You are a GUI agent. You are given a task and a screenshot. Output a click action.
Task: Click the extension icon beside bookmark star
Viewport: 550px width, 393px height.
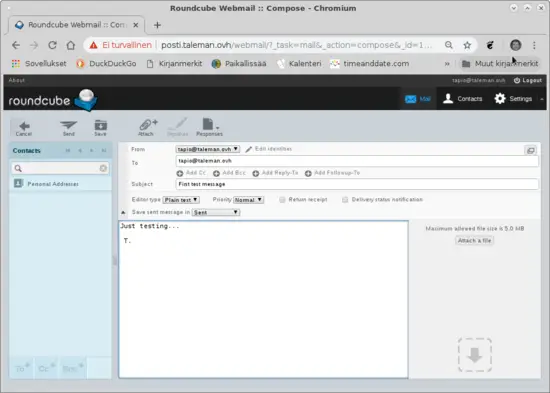click(490, 45)
